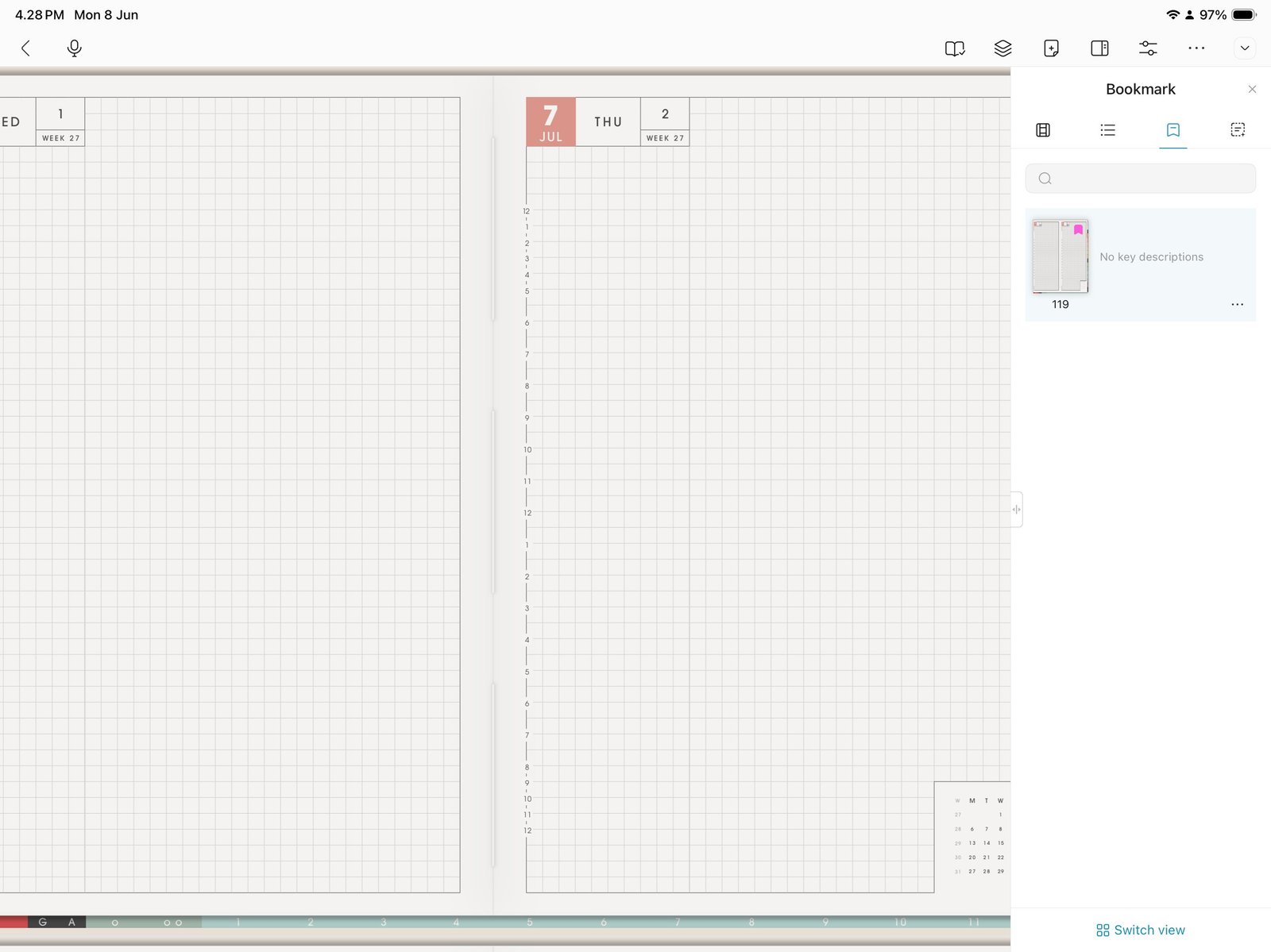The image size is (1271, 952).
Task: Go to the A tab in bottom strip
Action: pos(71,922)
